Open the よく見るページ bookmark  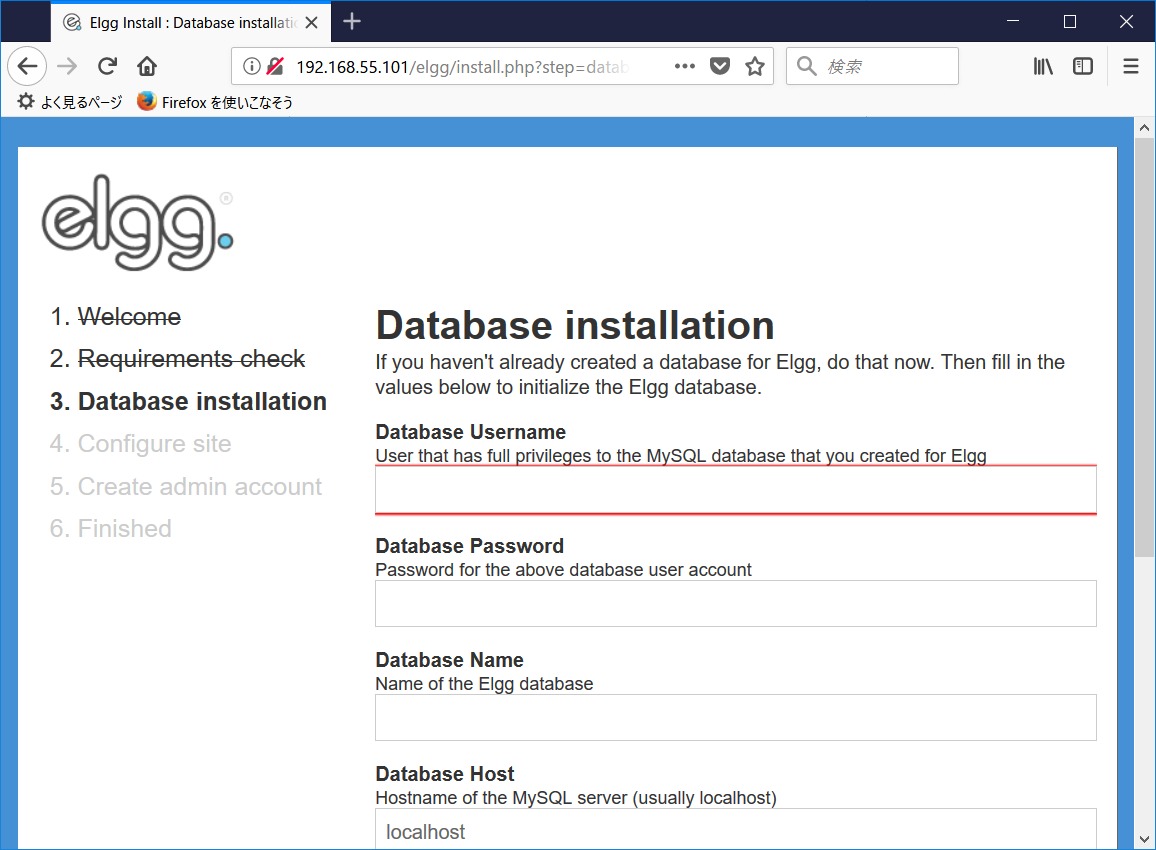68,101
